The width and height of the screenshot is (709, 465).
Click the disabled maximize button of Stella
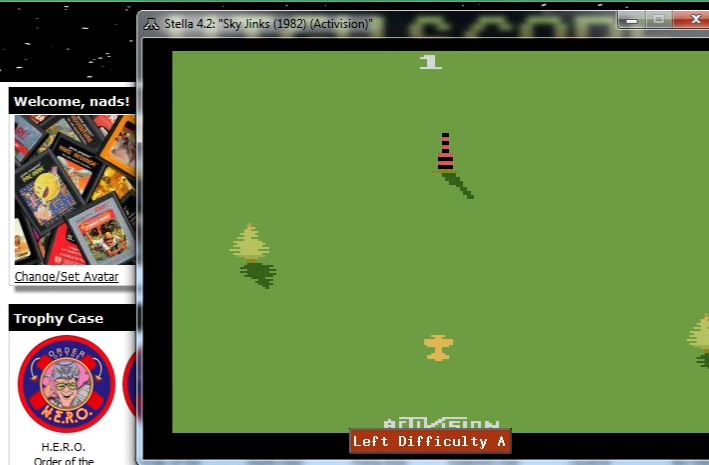point(659,20)
